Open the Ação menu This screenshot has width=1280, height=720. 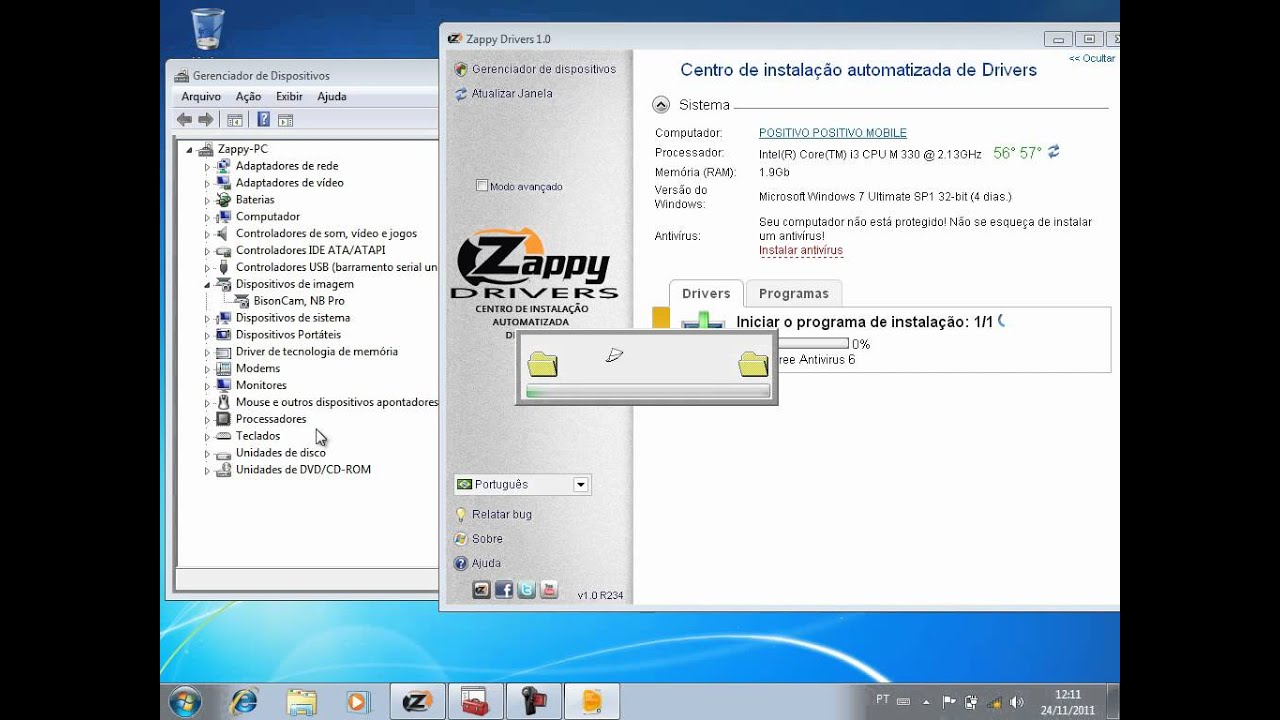[x=248, y=97]
